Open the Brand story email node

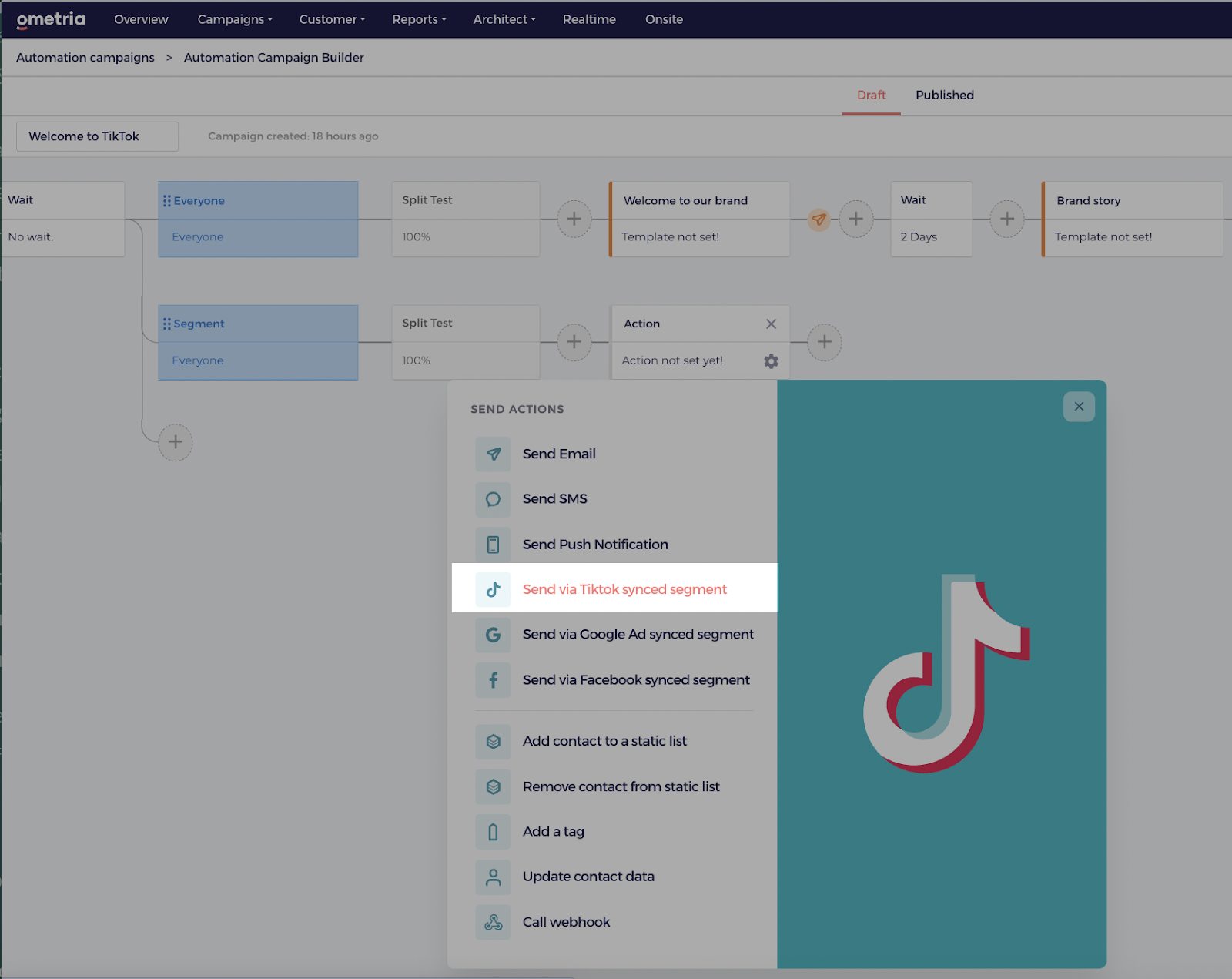[x=1132, y=220]
